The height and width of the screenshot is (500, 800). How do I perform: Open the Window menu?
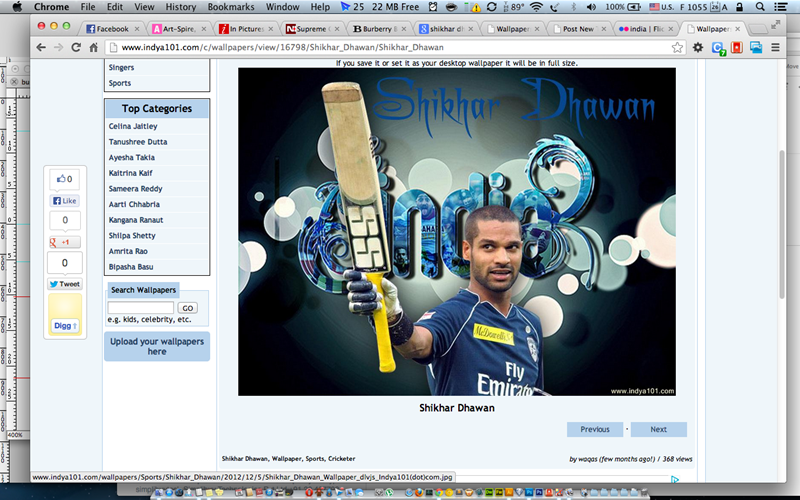(283, 7)
